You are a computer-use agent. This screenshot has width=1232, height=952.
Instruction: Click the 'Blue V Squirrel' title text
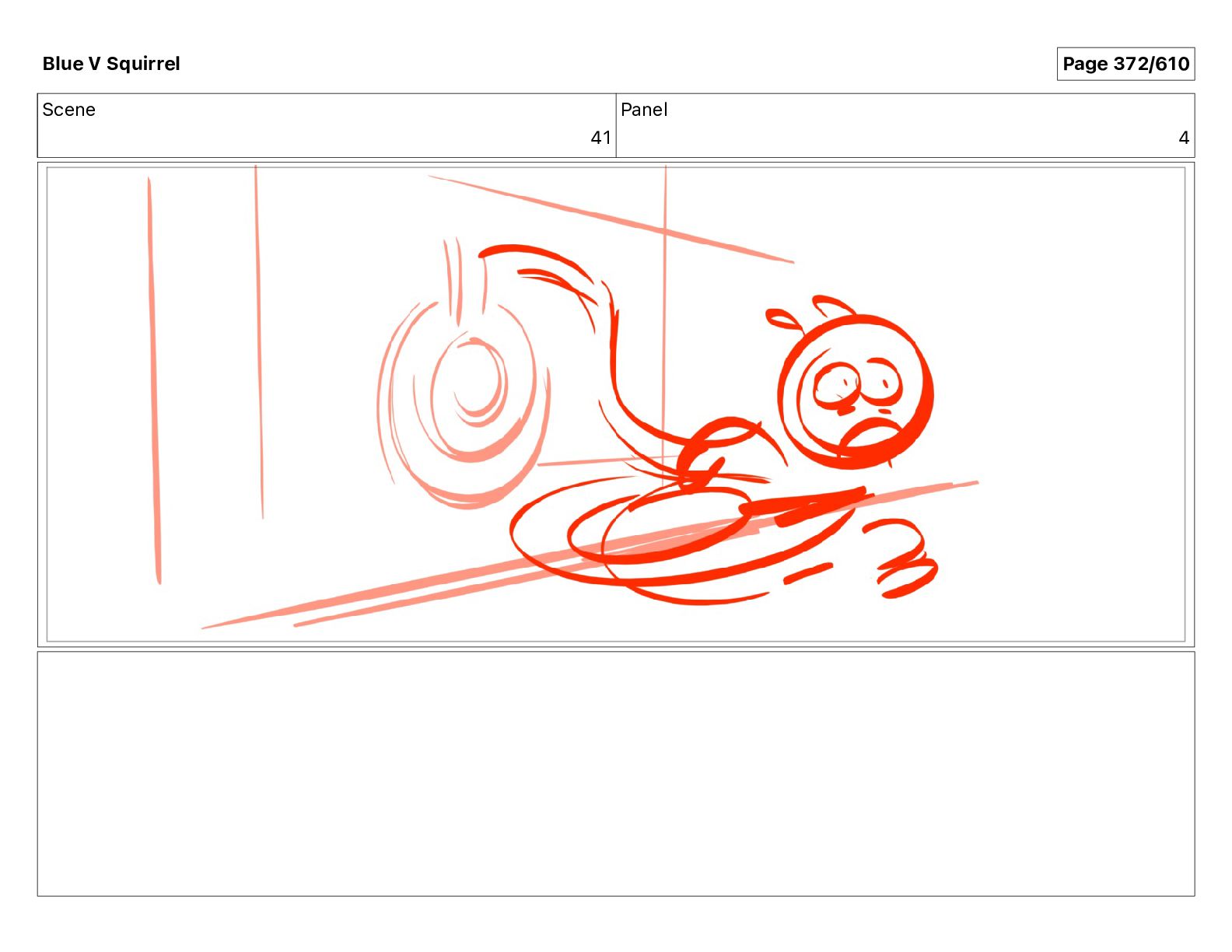[x=111, y=64]
